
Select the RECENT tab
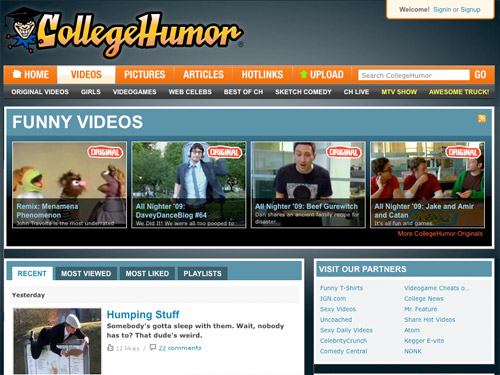[x=32, y=274]
